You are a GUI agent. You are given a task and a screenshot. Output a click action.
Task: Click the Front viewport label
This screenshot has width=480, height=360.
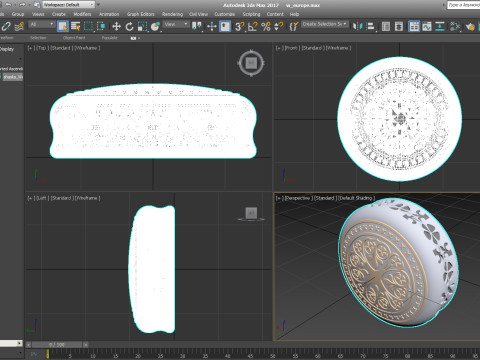tap(291, 48)
